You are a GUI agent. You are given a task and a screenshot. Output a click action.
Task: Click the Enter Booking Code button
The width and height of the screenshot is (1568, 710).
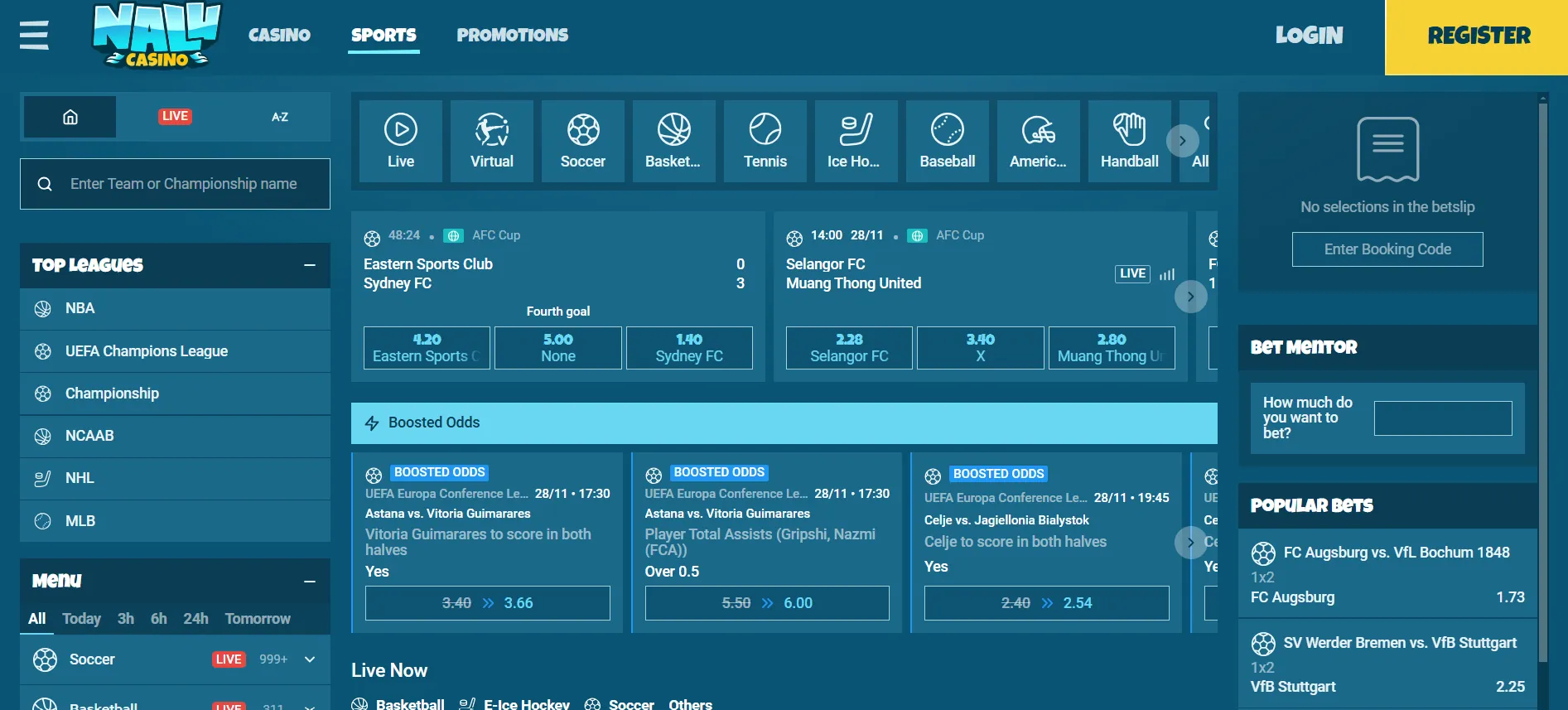click(x=1387, y=249)
